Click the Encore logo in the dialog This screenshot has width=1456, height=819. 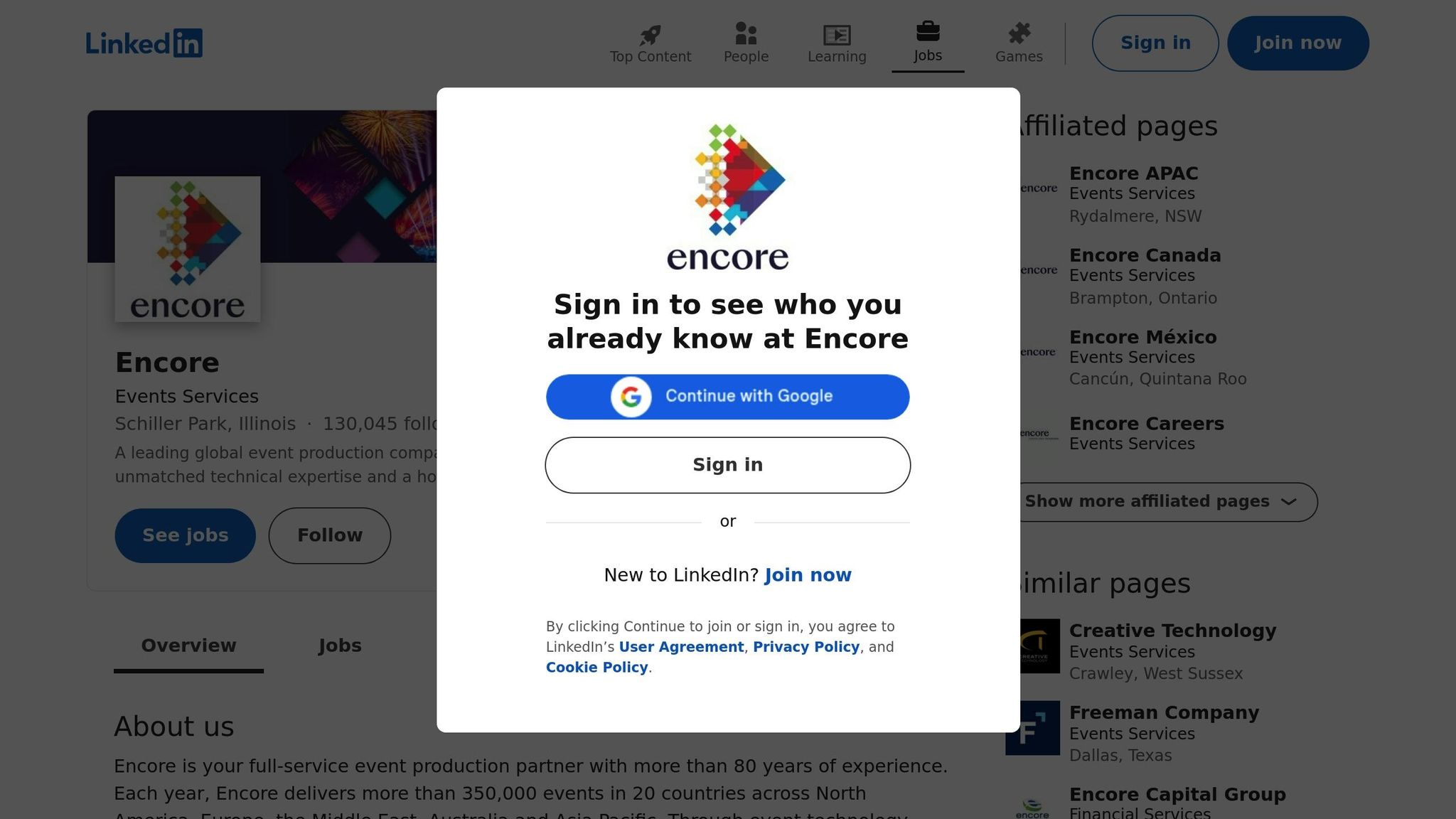(x=728, y=198)
